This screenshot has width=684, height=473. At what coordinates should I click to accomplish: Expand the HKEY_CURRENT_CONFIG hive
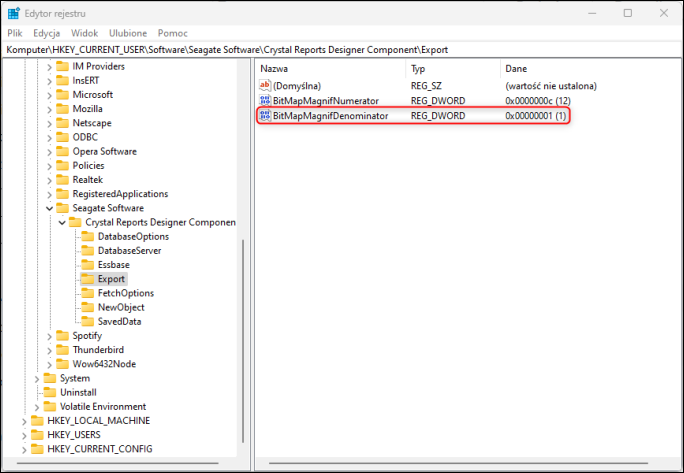[x=24, y=450]
